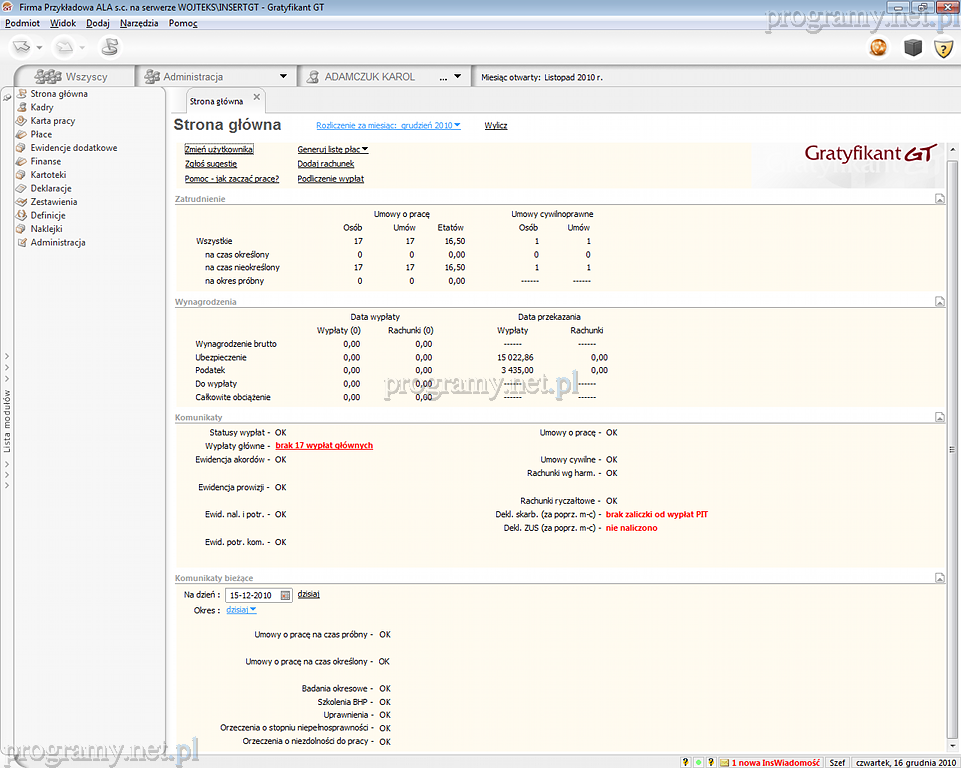Open help via the yellow shield icon

click(942, 48)
